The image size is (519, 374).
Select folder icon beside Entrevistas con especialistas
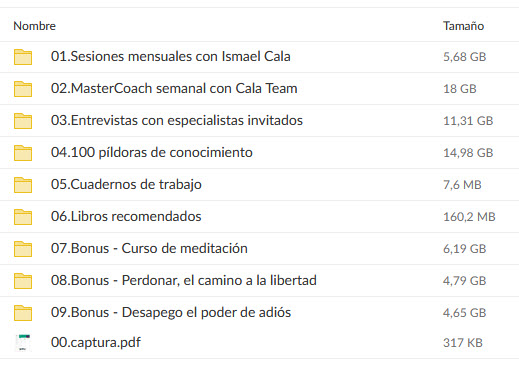23,121
